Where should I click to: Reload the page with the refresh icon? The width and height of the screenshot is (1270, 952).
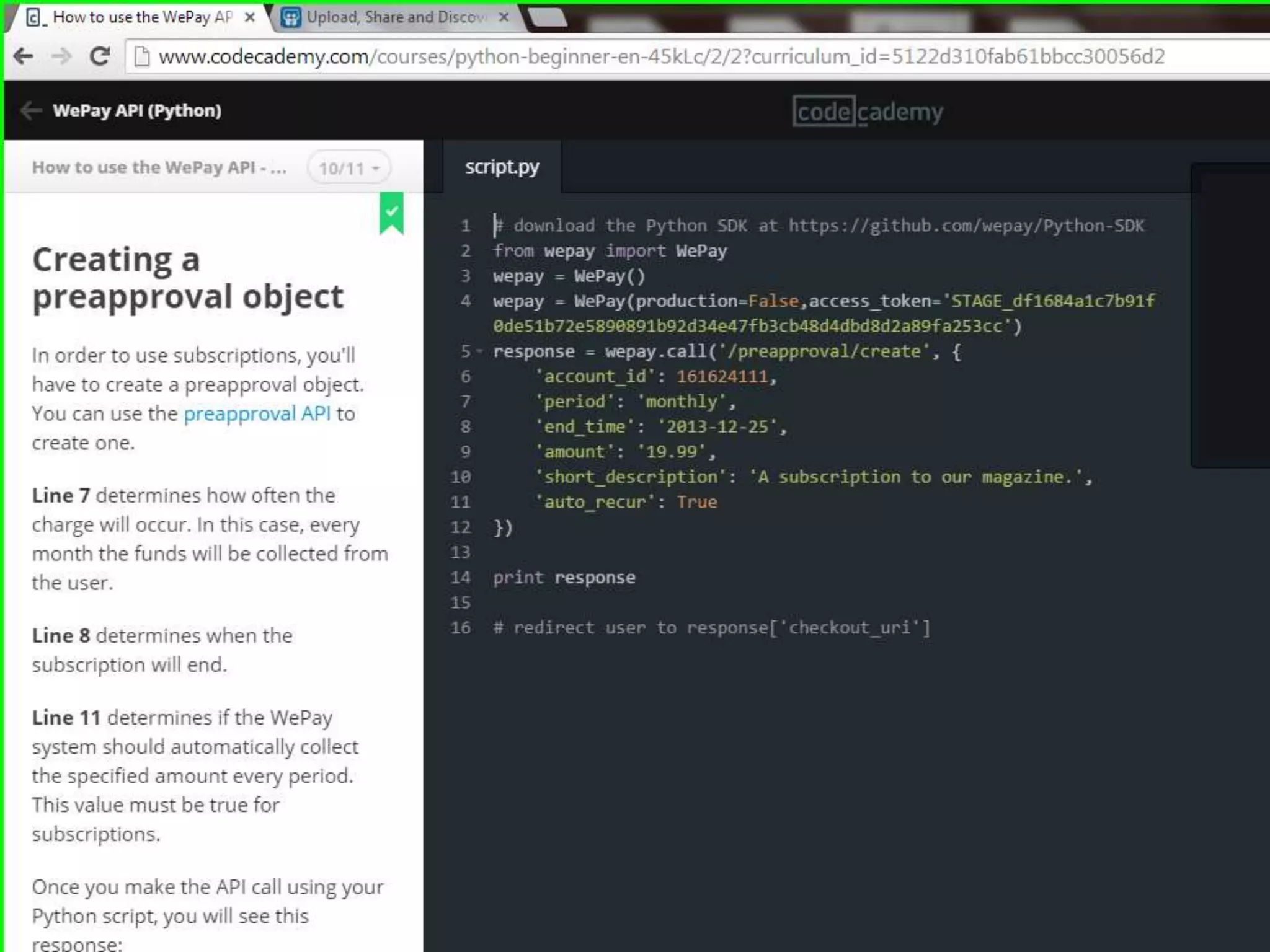pos(100,57)
